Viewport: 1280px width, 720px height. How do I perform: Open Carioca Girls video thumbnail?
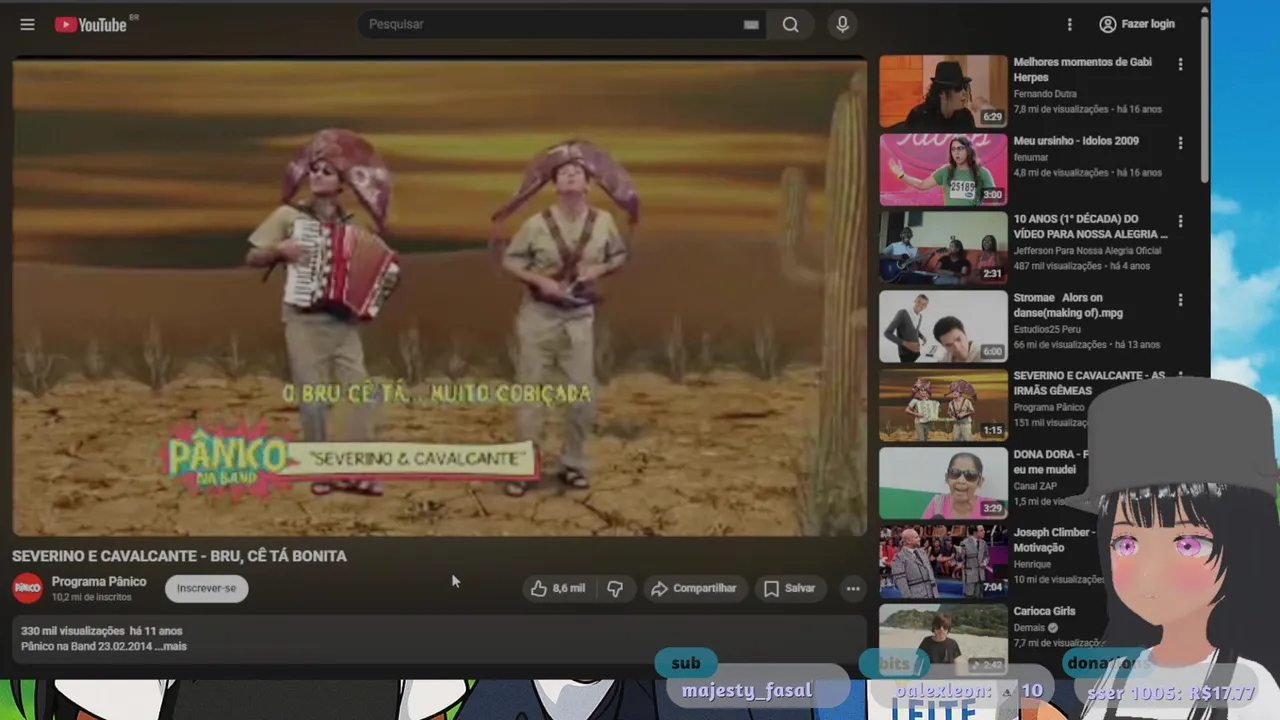943,640
